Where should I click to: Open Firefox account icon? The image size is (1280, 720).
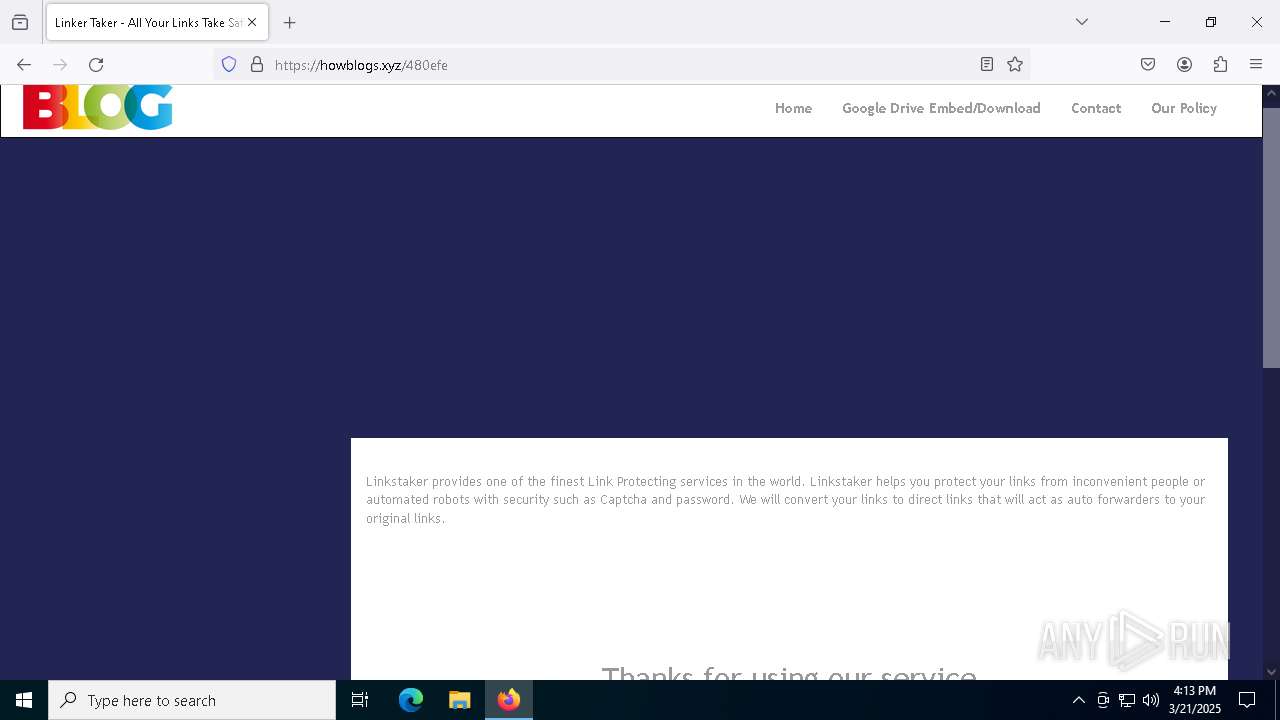click(1184, 65)
